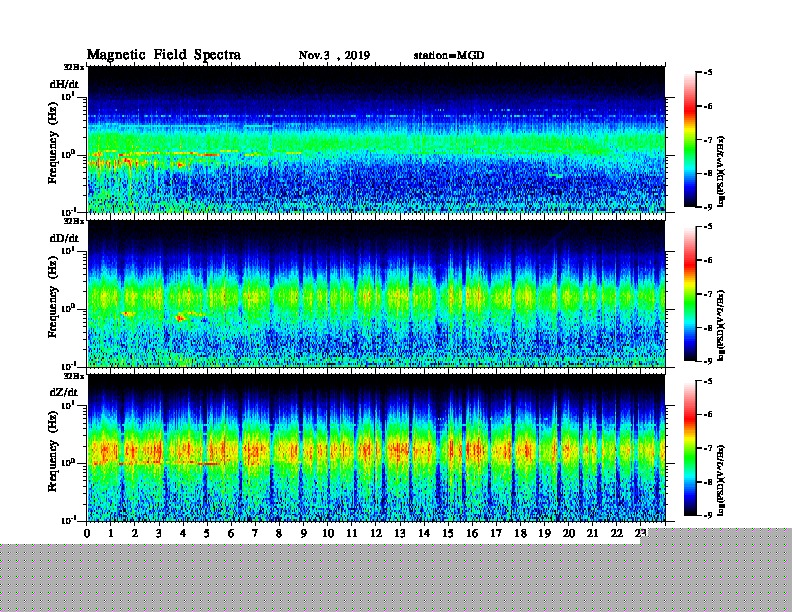Viewport: 792px width, 612px height.
Task: Click the -5 tick on dZ/dt colorbar
Action: pos(708,381)
